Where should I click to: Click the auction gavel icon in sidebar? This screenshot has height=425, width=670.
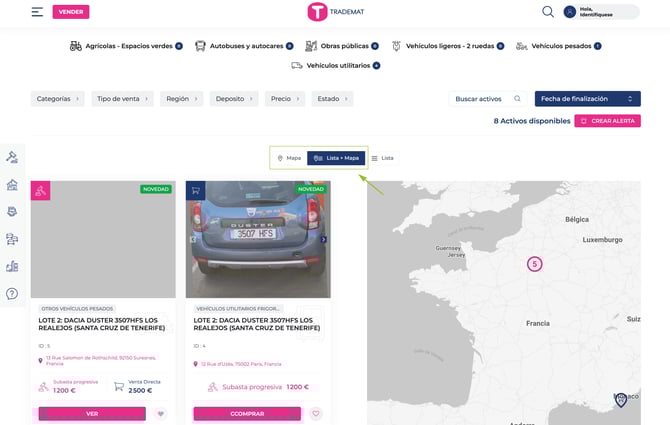coord(12,157)
